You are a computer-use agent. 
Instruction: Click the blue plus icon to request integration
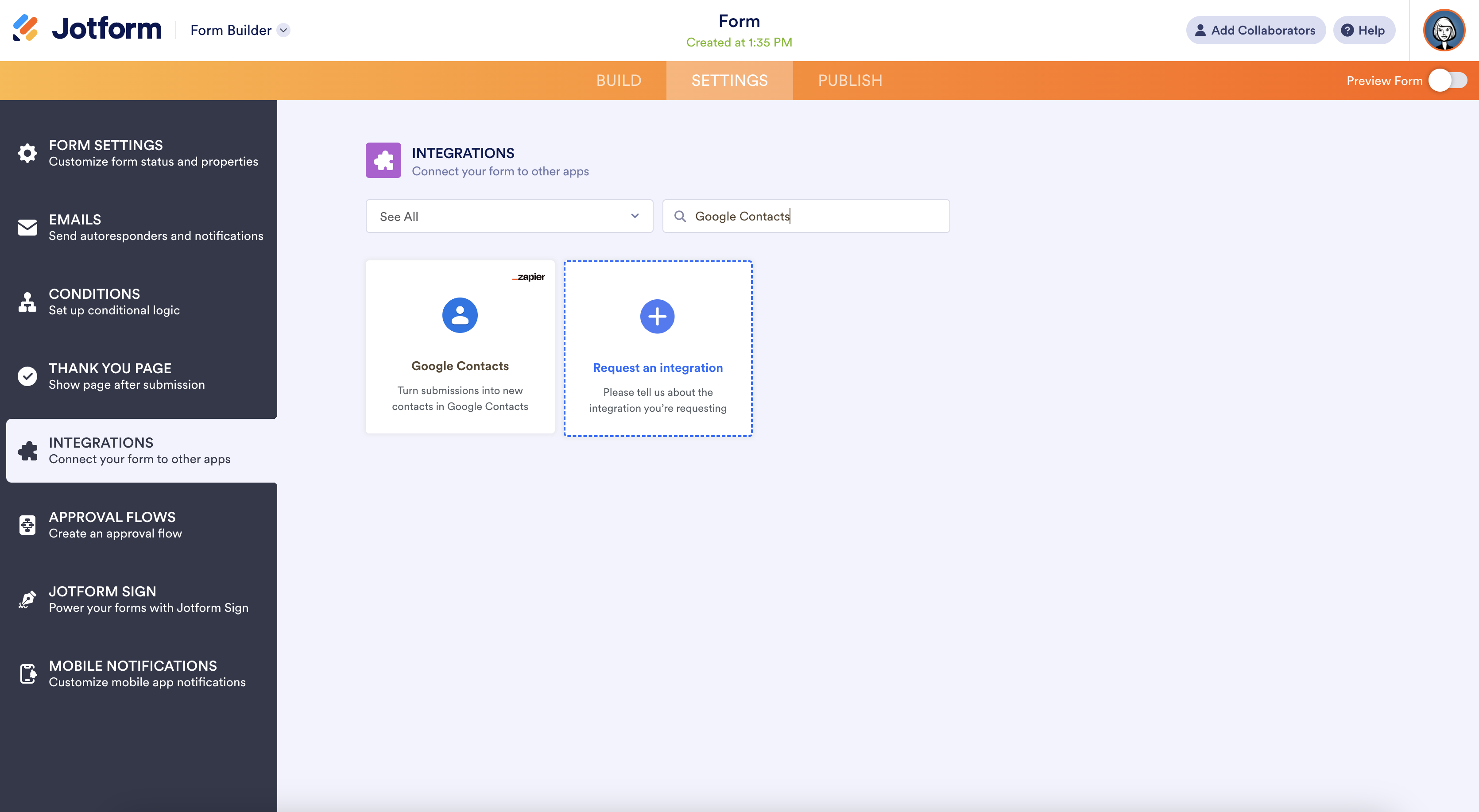658,317
